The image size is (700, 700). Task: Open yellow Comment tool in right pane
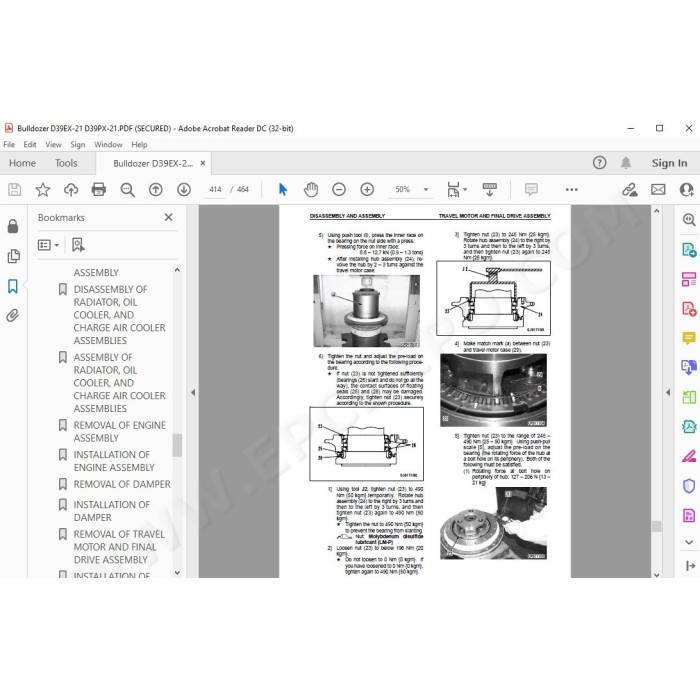coord(689,338)
